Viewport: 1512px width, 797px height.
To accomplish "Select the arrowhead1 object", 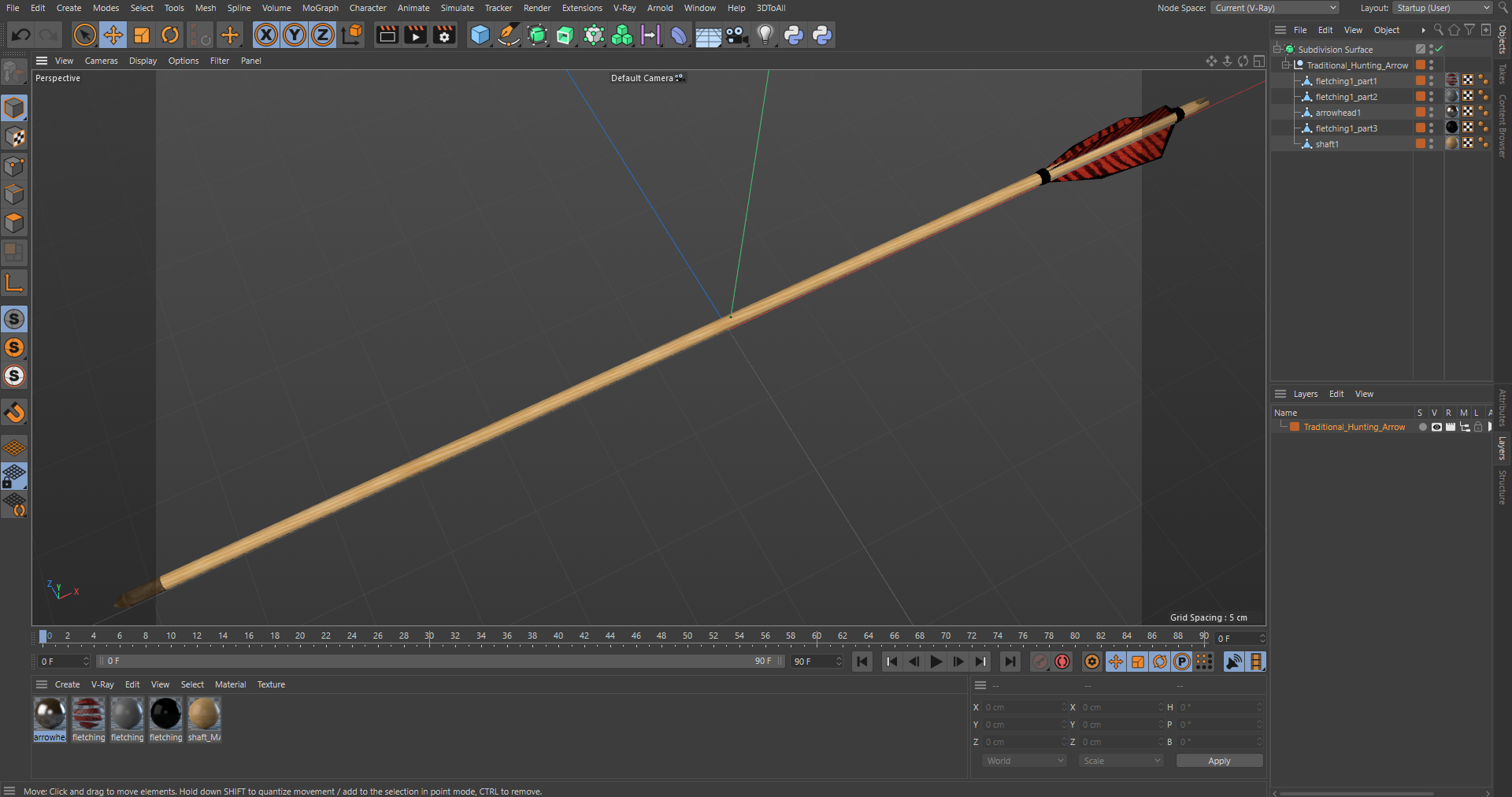I will pos(1338,113).
